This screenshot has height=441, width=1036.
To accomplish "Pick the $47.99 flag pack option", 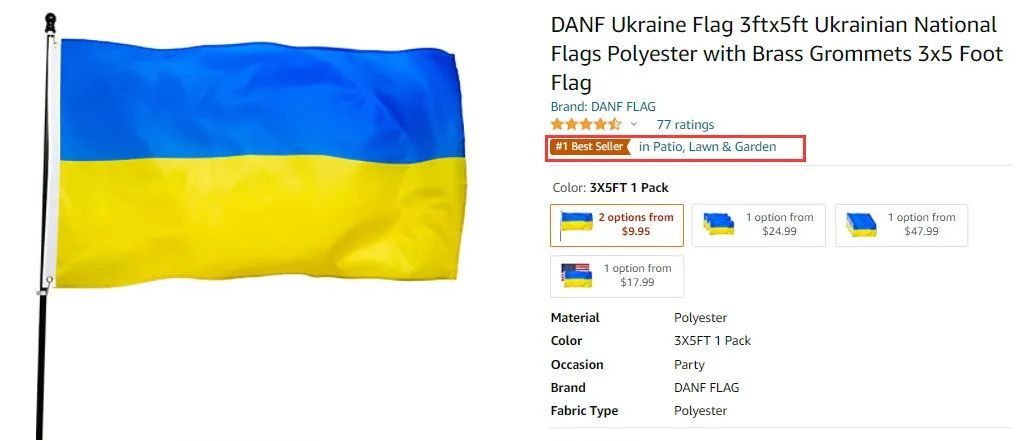I will click(901, 225).
